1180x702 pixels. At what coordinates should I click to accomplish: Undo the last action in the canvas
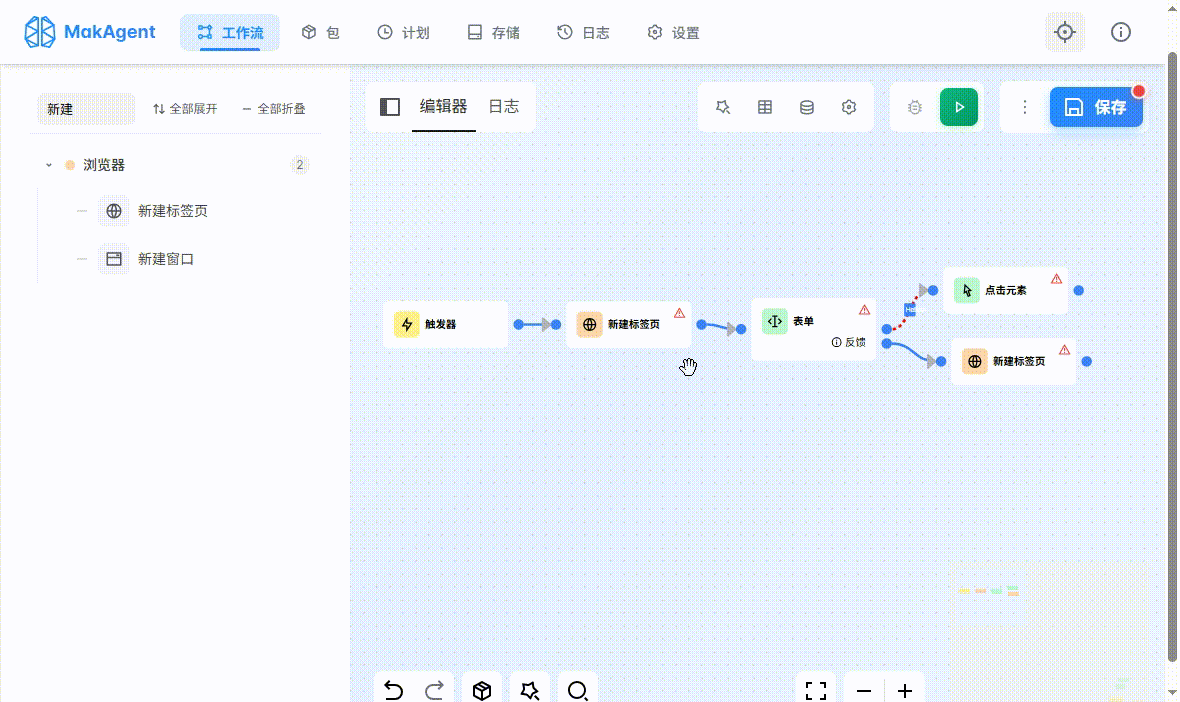pos(393,690)
